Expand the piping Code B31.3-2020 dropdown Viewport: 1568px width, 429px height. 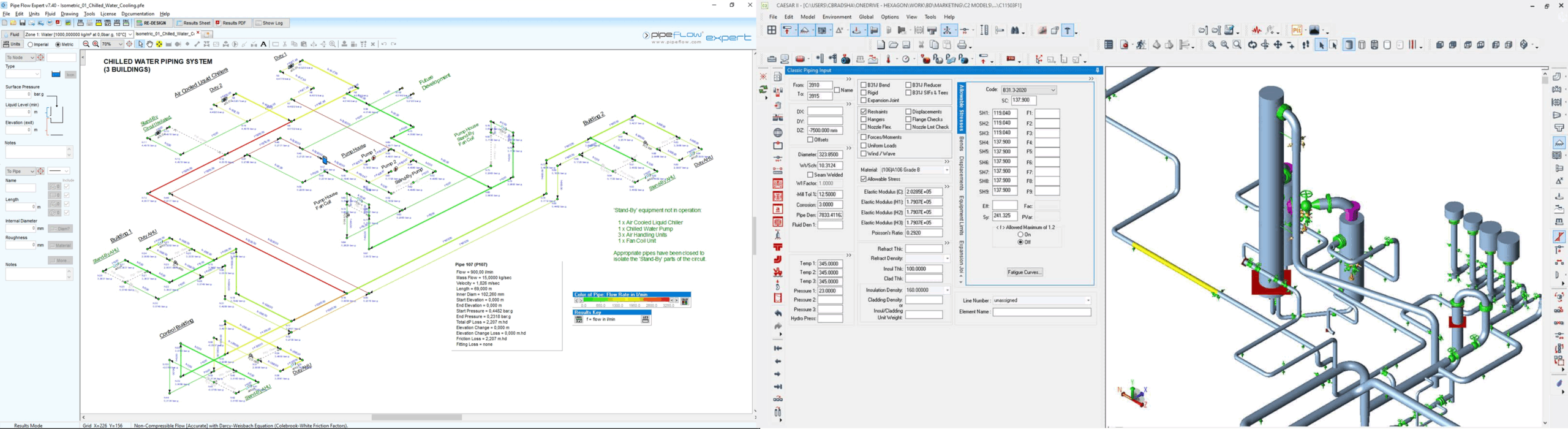[x=1053, y=90]
